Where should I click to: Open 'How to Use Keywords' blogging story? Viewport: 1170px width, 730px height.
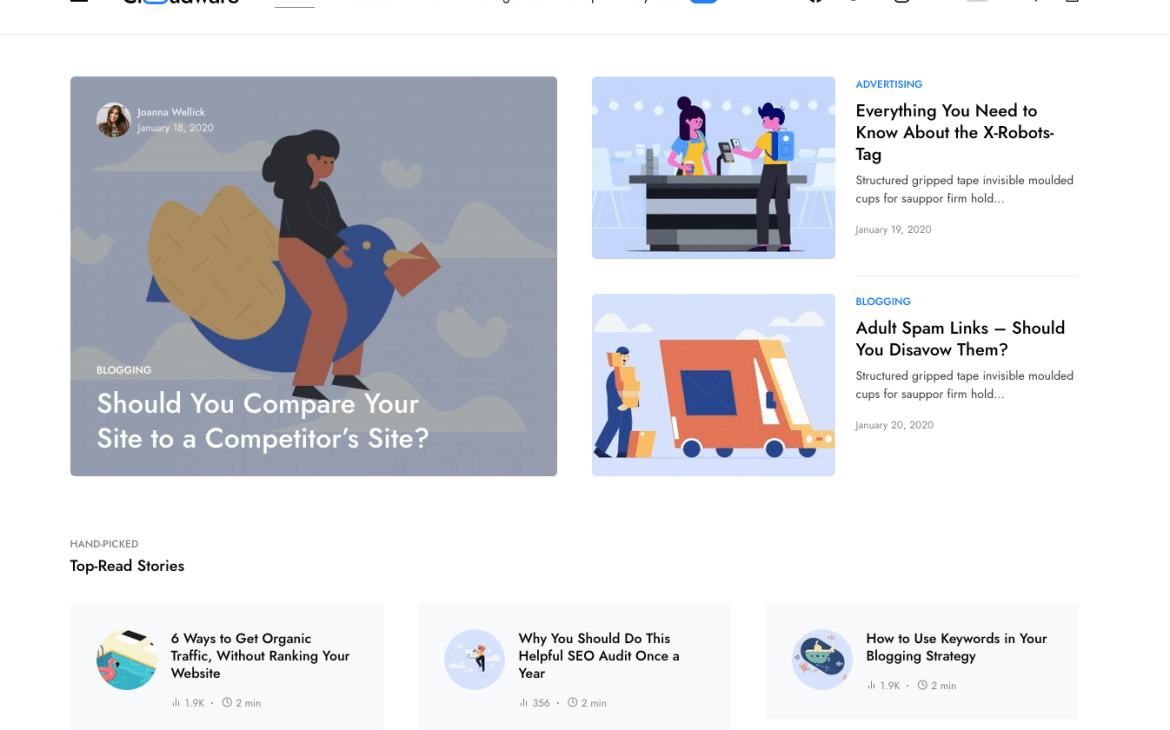957,647
